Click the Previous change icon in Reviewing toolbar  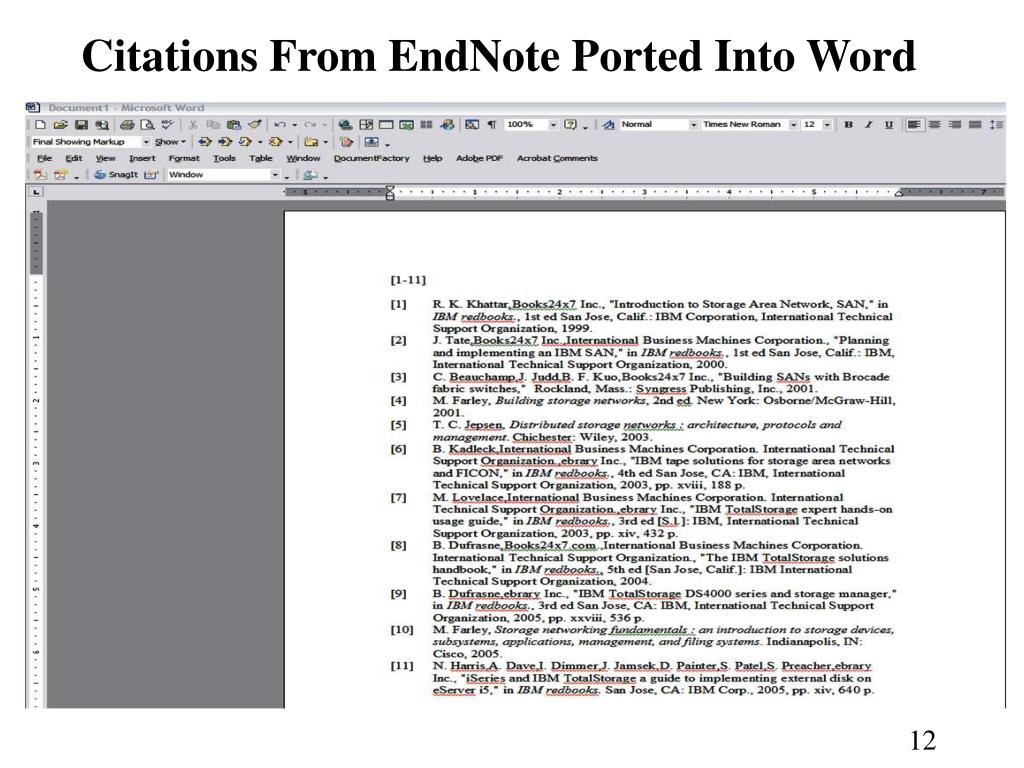[205, 142]
